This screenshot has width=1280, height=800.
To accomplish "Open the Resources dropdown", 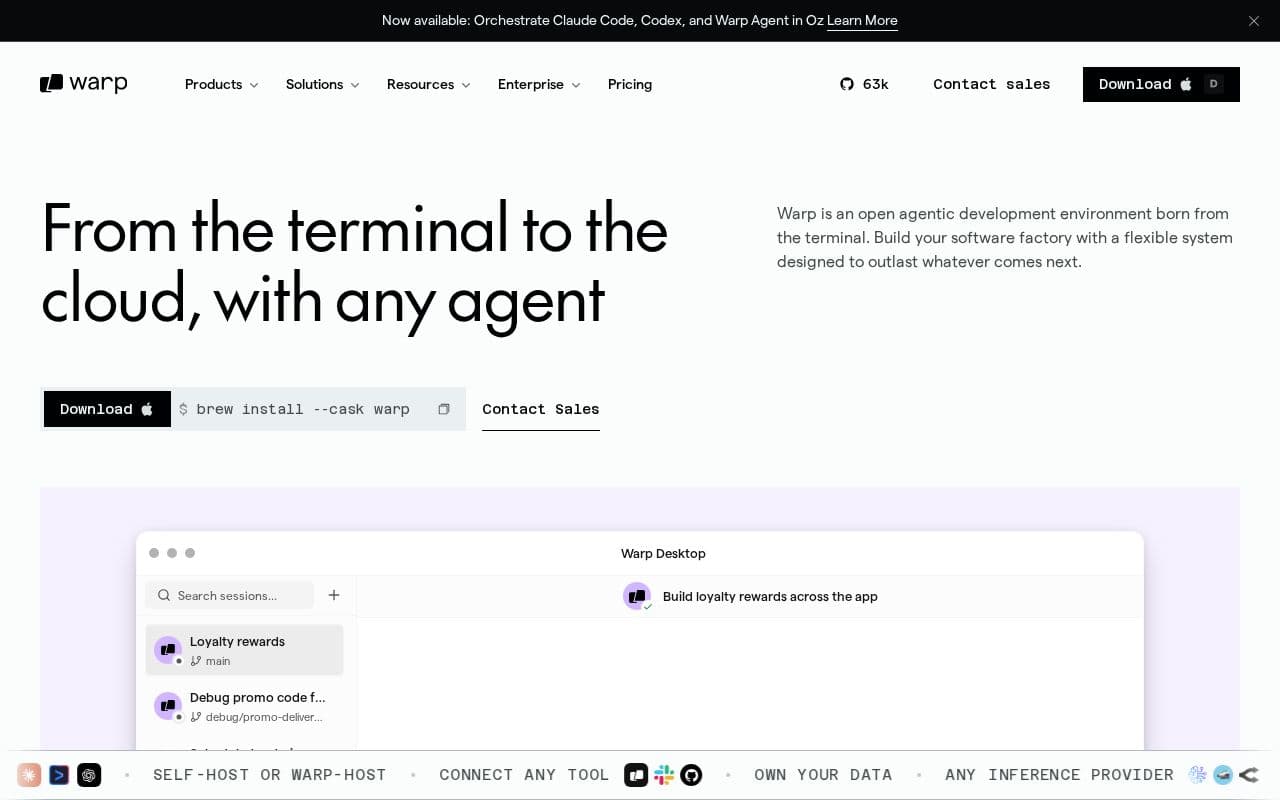I will [x=429, y=84].
